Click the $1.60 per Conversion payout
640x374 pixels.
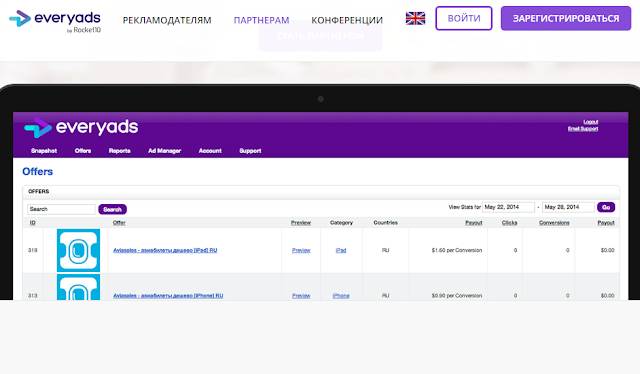tap(457, 250)
